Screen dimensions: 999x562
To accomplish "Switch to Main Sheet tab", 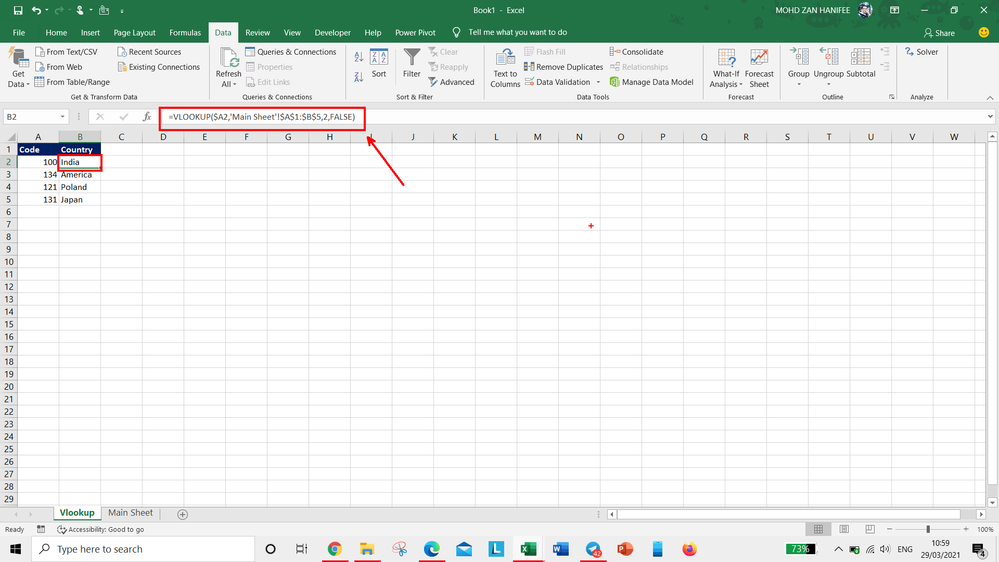I will (x=130, y=513).
